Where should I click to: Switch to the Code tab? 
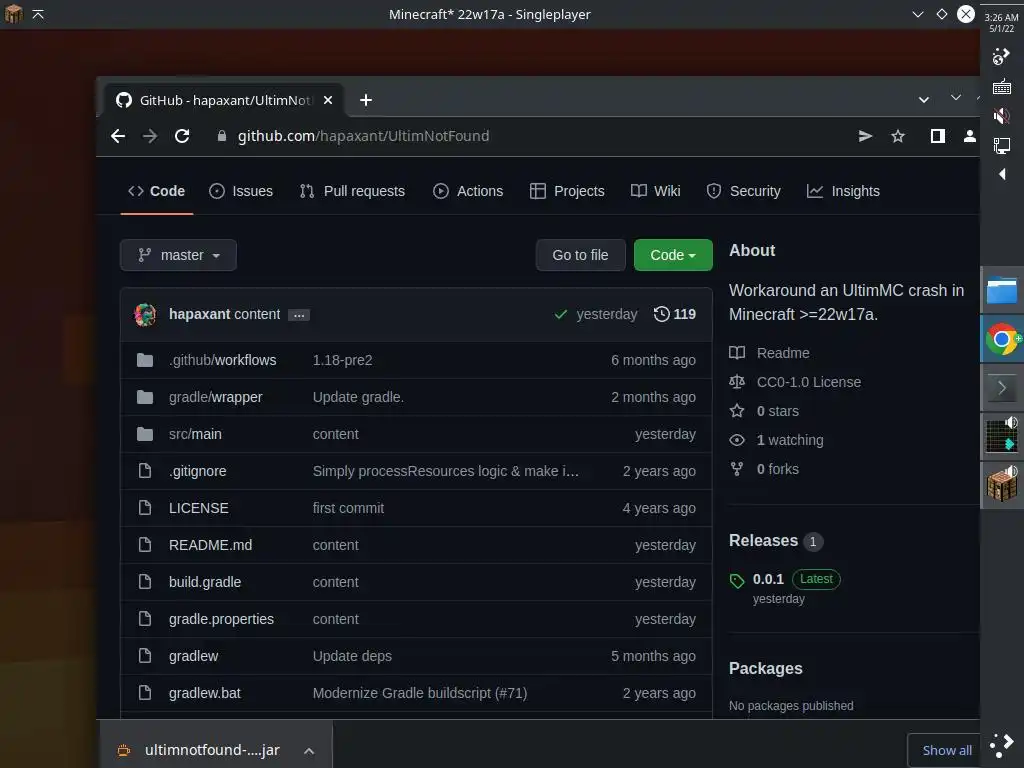coord(157,191)
